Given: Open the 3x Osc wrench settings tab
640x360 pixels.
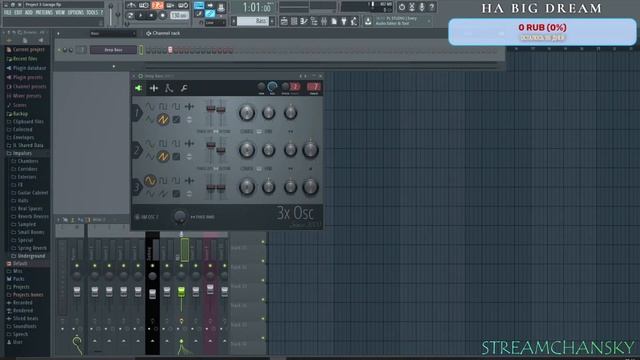Looking at the screenshot, I should click(184, 88).
